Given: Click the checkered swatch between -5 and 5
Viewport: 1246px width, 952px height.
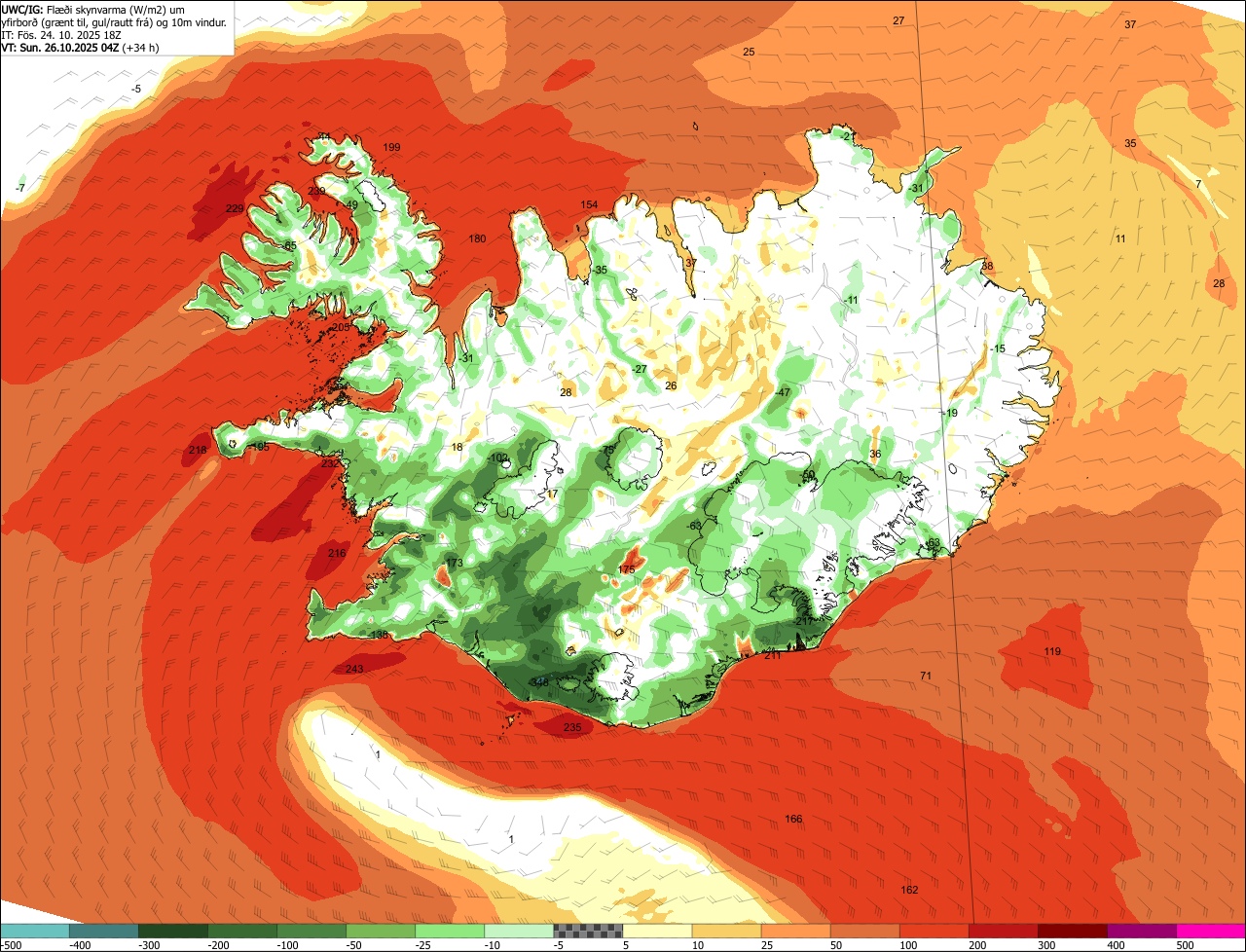Looking at the screenshot, I should pyautogui.click(x=588, y=931).
